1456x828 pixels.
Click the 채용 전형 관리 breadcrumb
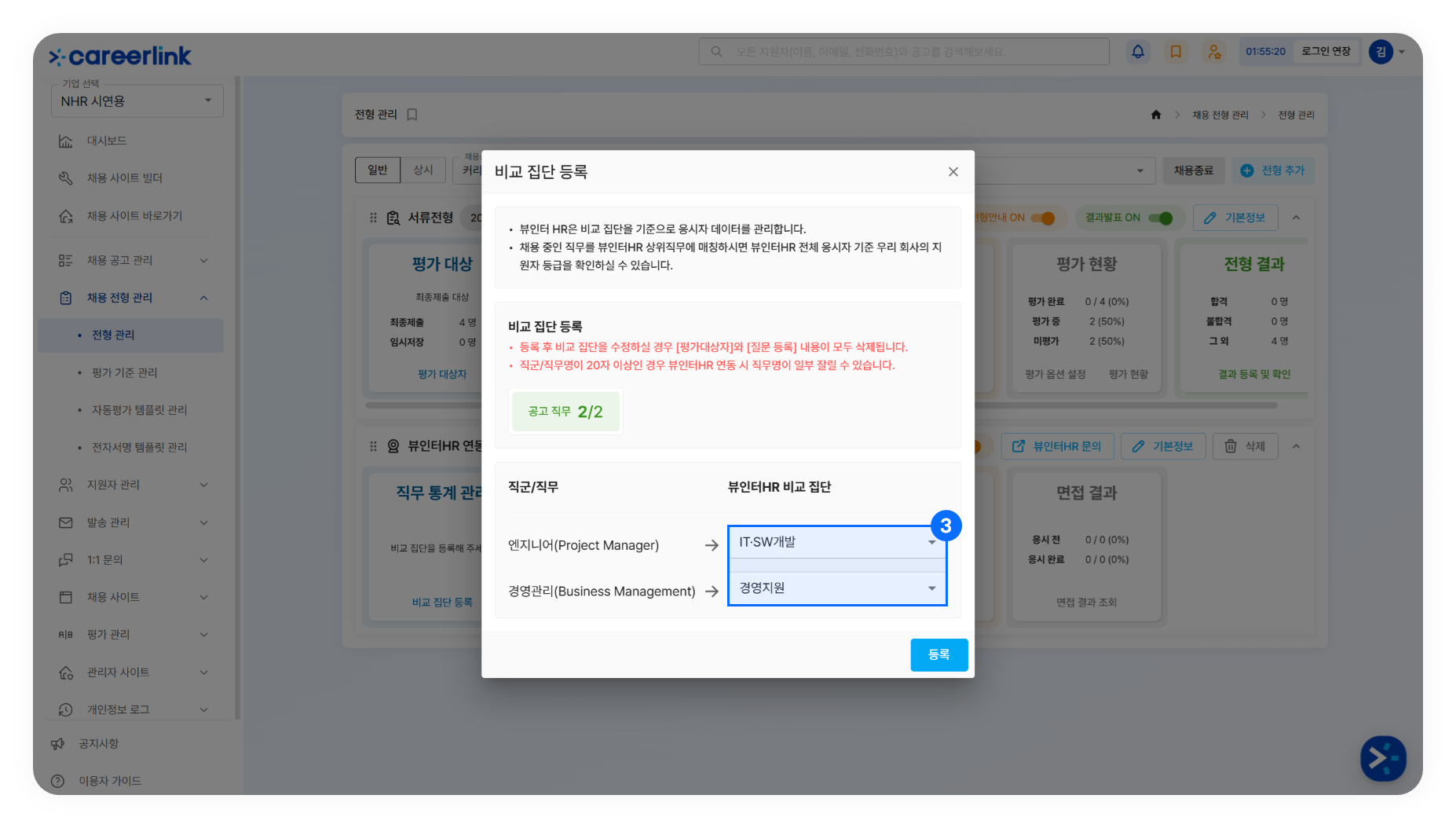pos(1220,115)
